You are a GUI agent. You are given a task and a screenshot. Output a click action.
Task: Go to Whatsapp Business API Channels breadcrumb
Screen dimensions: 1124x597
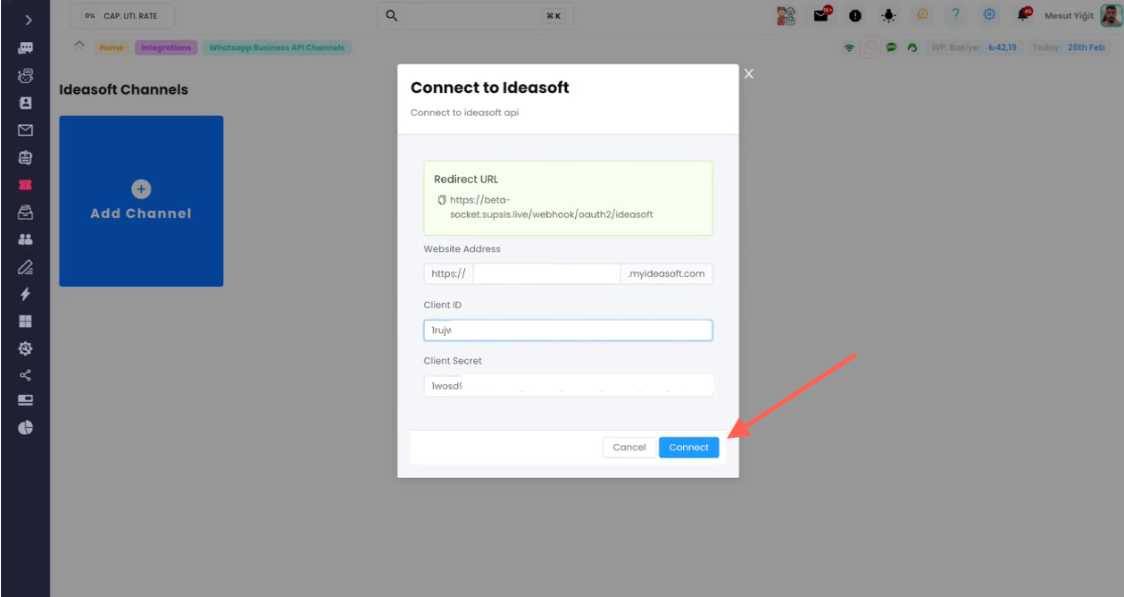click(277, 47)
